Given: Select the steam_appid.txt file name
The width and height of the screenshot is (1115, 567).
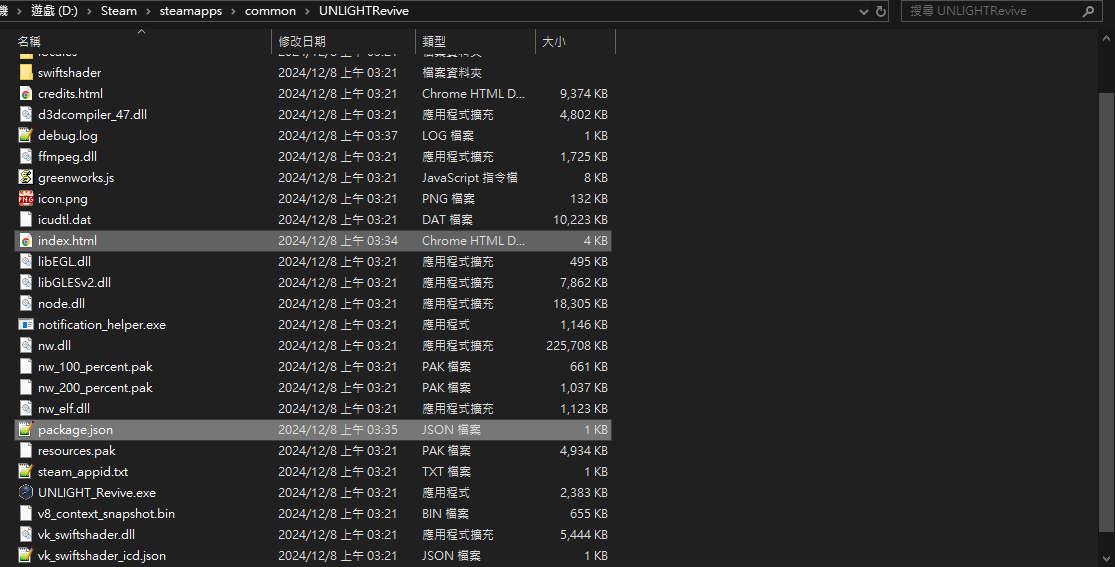Looking at the screenshot, I should click(x=83, y=472).
